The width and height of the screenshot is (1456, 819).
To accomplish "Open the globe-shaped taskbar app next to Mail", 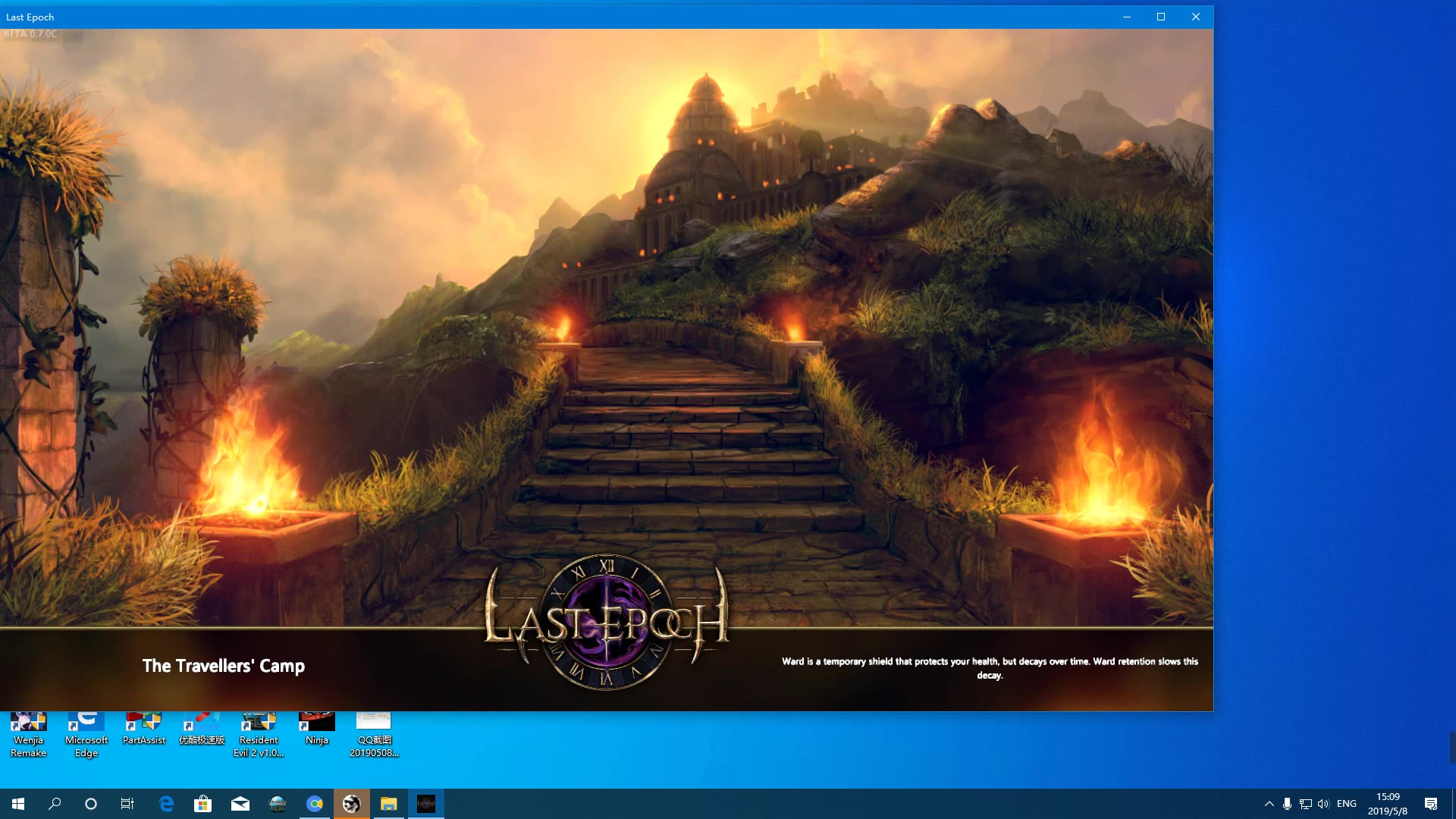I will pos(278,804).
